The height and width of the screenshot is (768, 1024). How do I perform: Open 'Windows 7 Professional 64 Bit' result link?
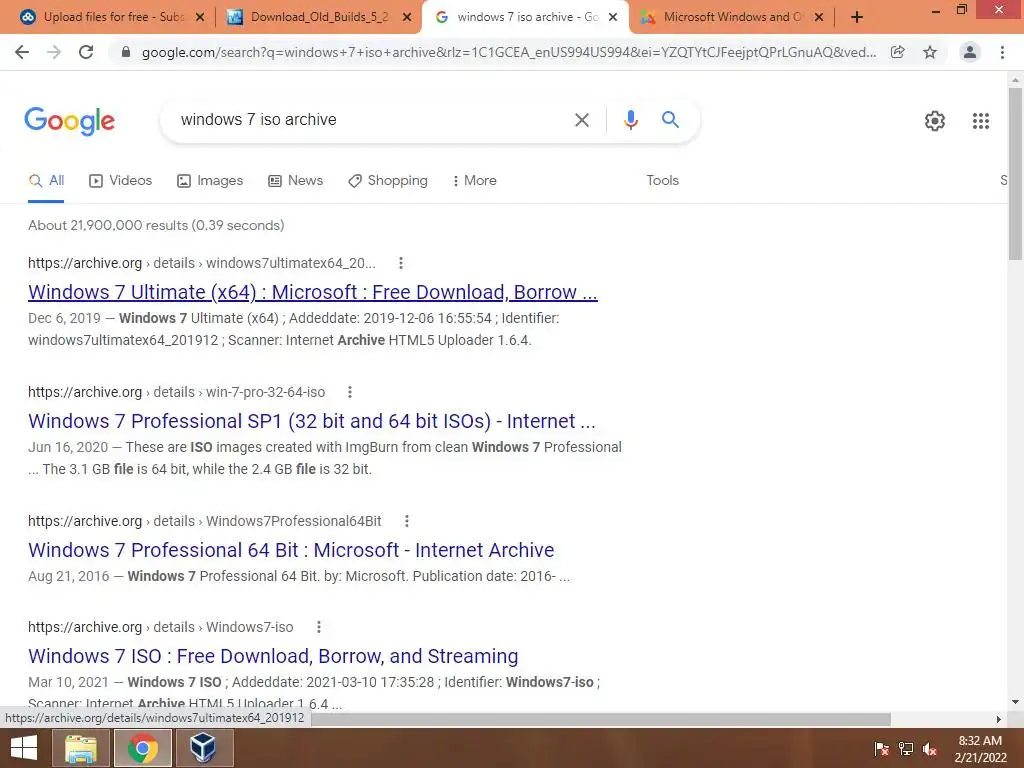coord(291,551)
